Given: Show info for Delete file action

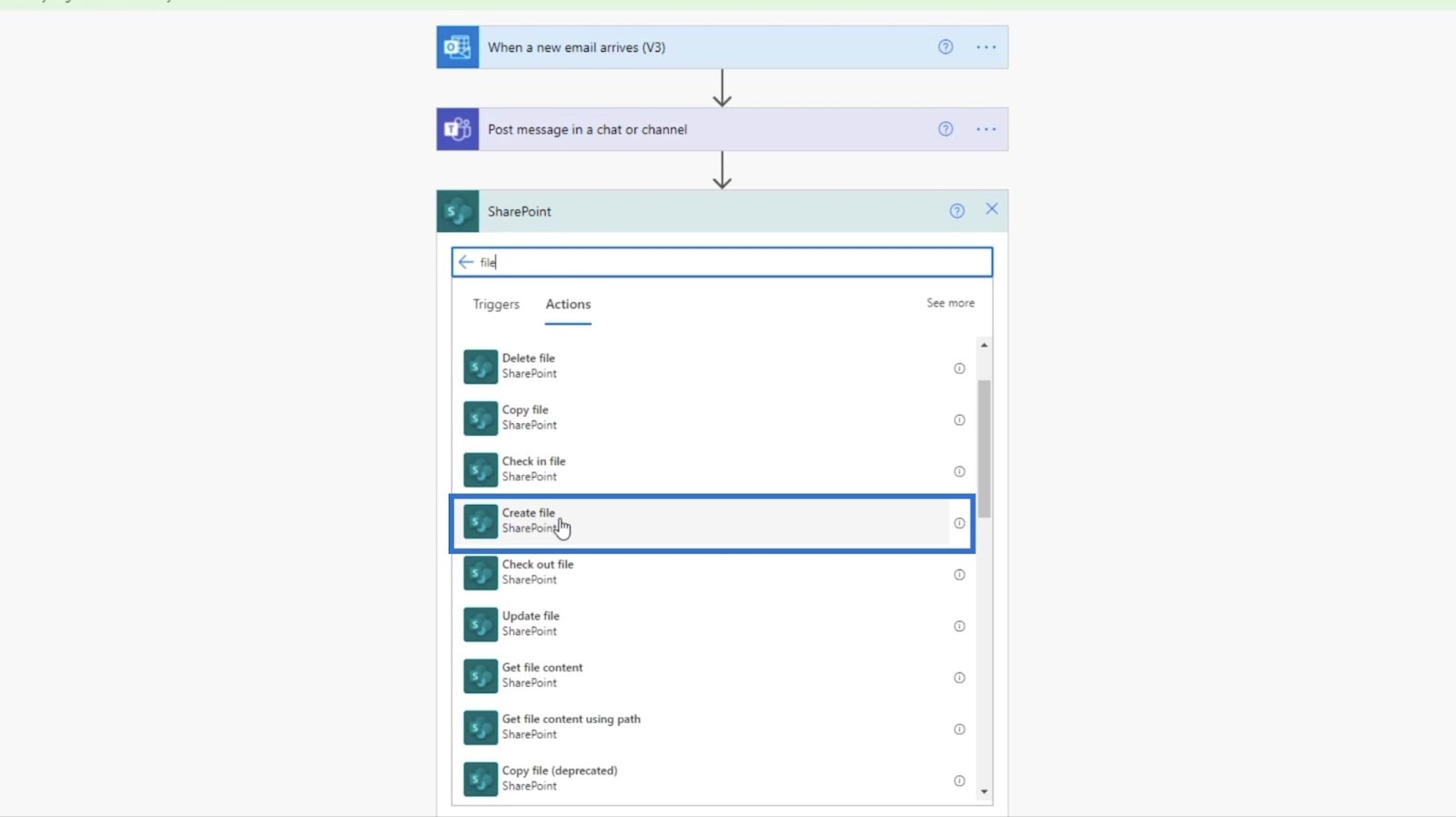Looking at the screenshot, I should (x=959, y=368).
